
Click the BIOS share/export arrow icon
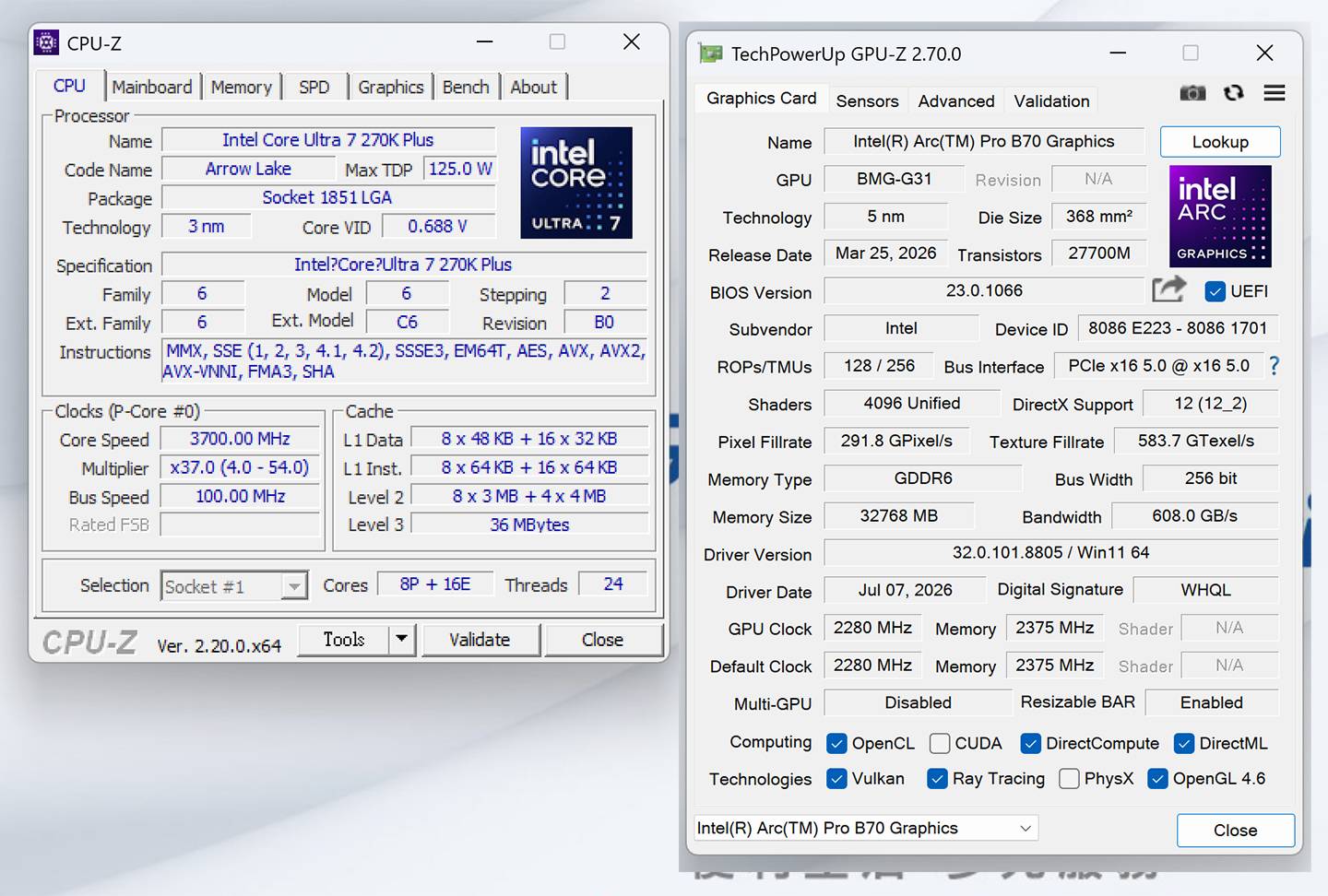pyautogui.click(x=1169, y=289)
